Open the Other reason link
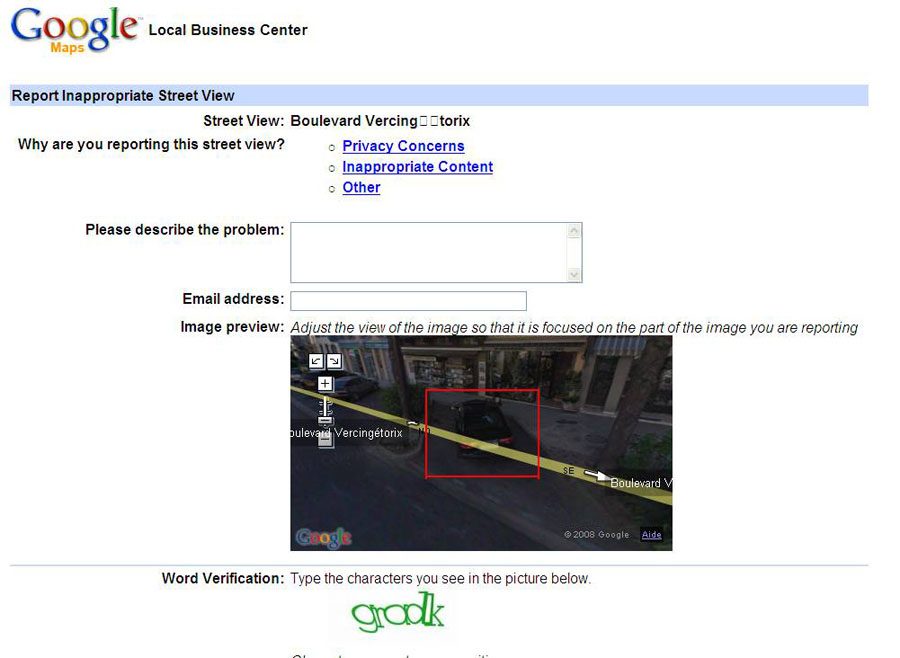Screen dimensions: 900x658 click(361, 187)
